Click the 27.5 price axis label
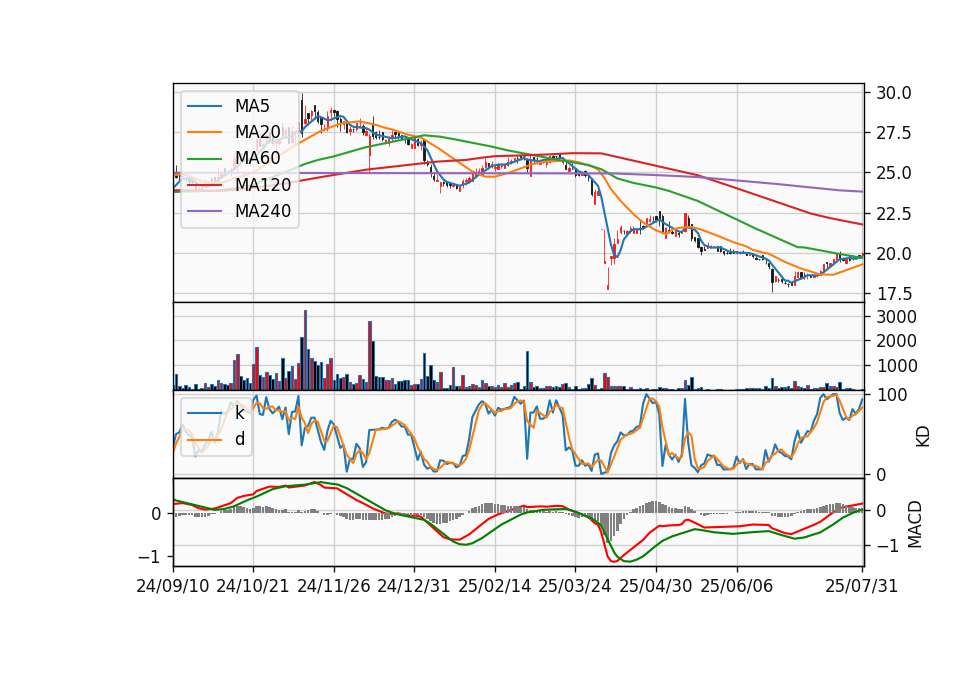The height and width of the screenshot is (690, 960). tap(894, 133)
